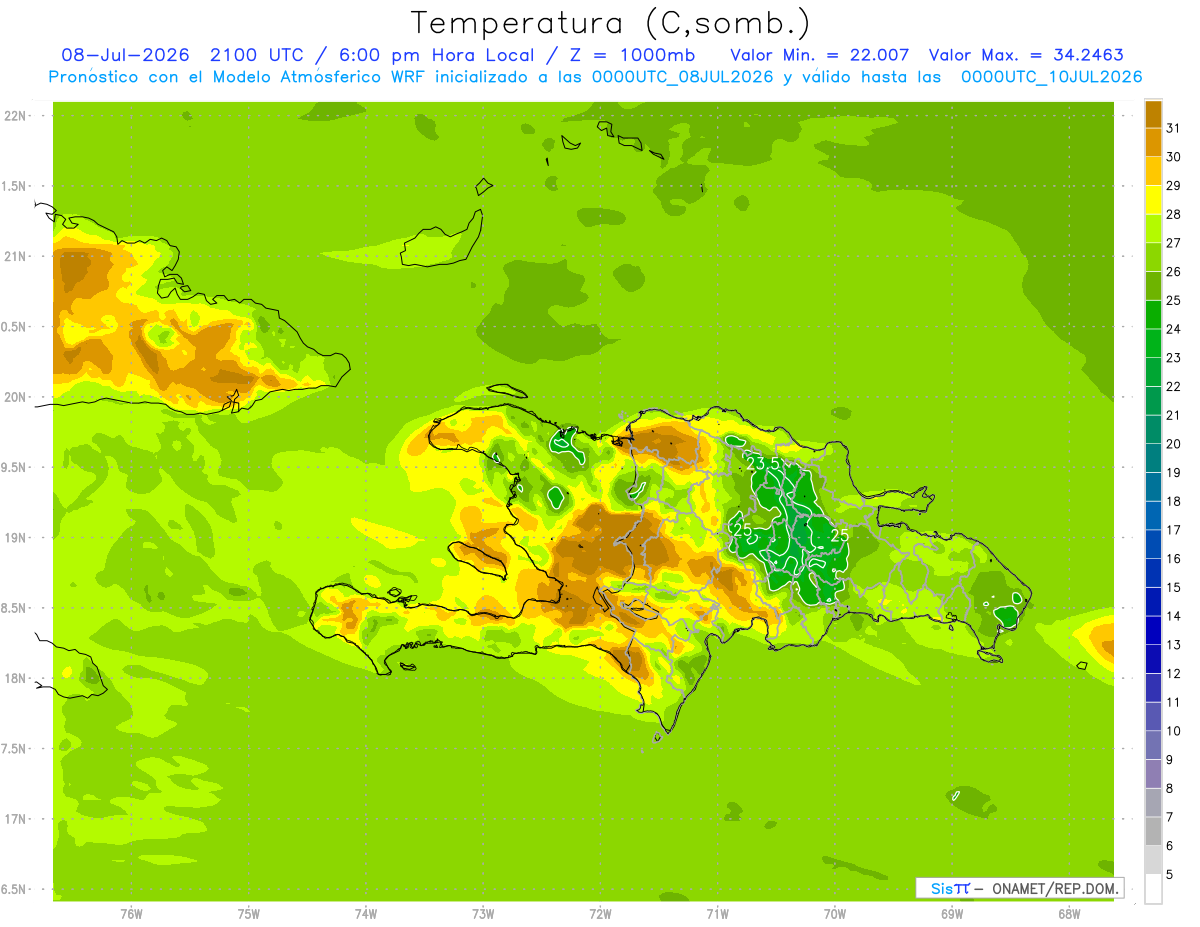Click the '73W' longitude axis label
This screenshot has width=1200, height=927.
483,913
